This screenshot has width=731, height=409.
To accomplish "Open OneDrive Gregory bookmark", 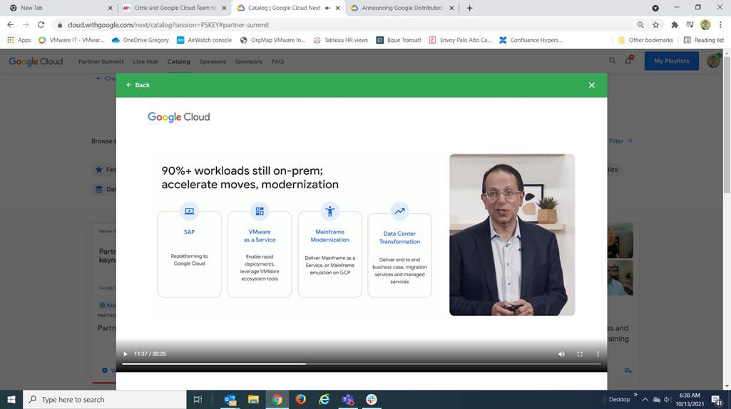I will [x=140, y=40].
